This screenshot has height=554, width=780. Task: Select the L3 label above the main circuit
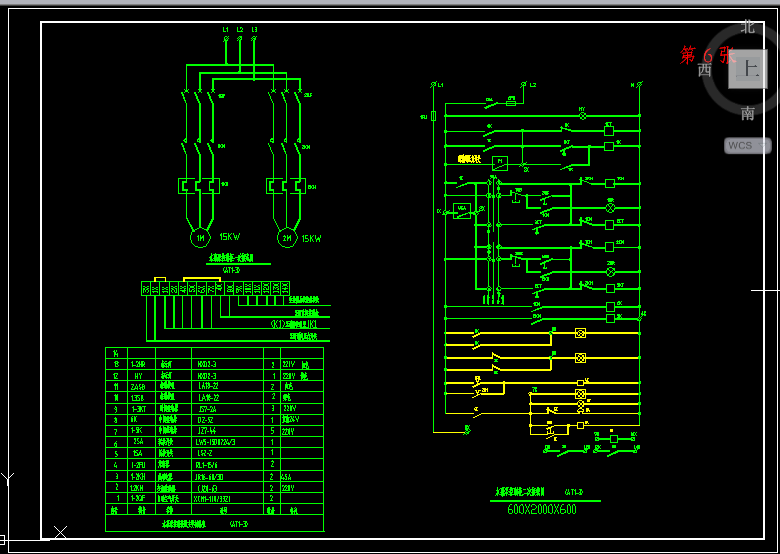[x=255, y=30]
